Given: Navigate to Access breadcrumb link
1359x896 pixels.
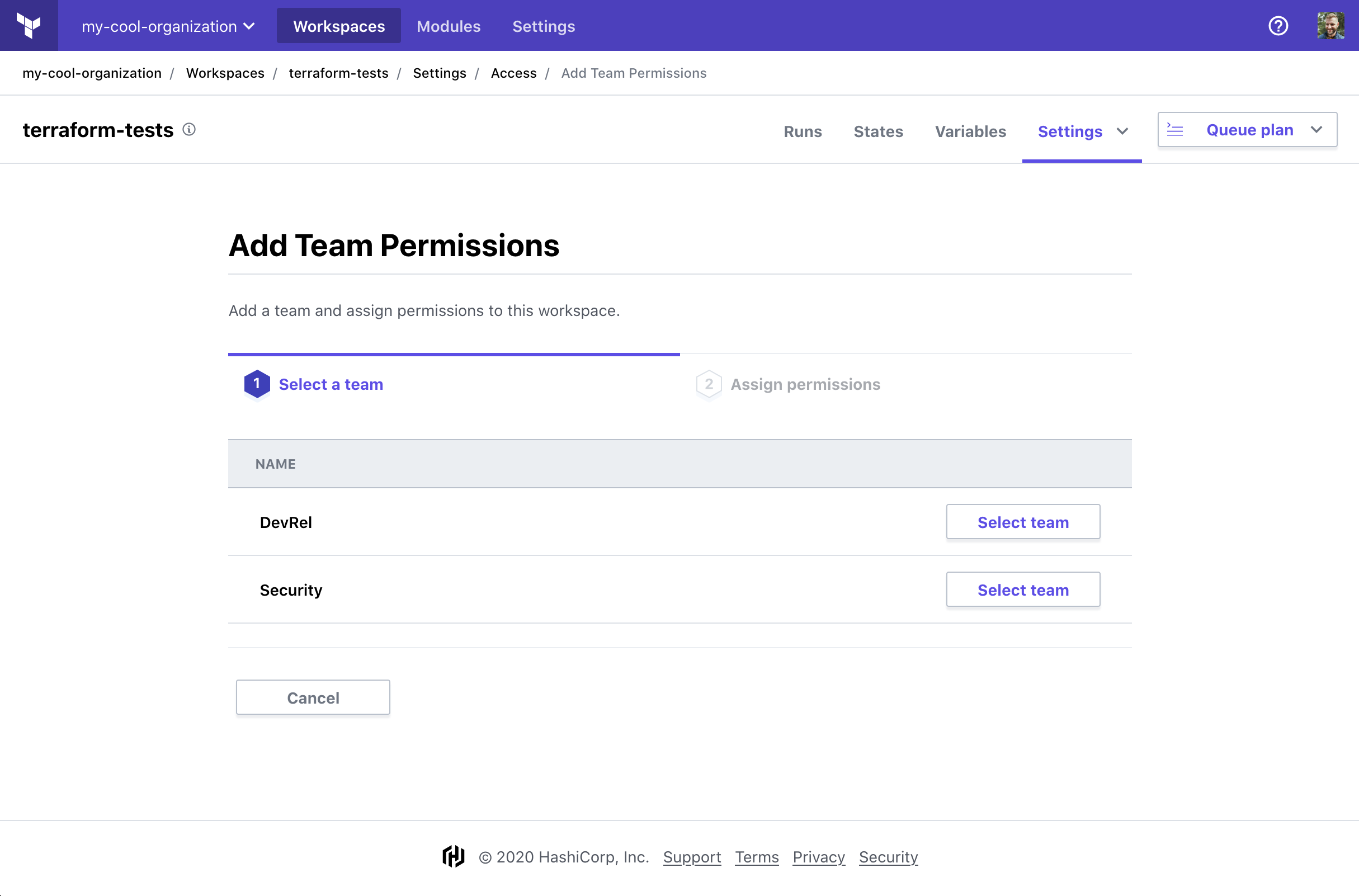Looking at the screenshot, I should [513, 73].
